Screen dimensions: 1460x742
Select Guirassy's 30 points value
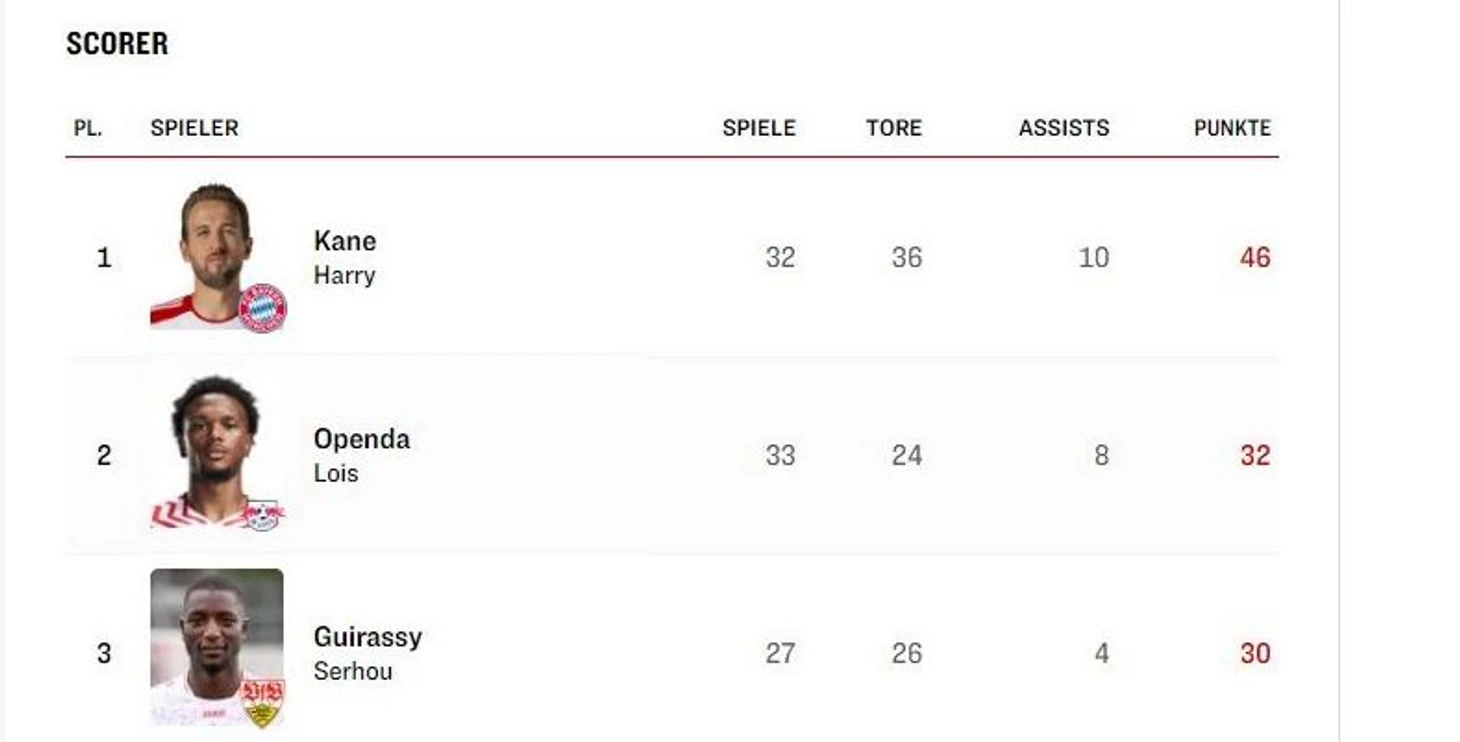point(1254,654)
